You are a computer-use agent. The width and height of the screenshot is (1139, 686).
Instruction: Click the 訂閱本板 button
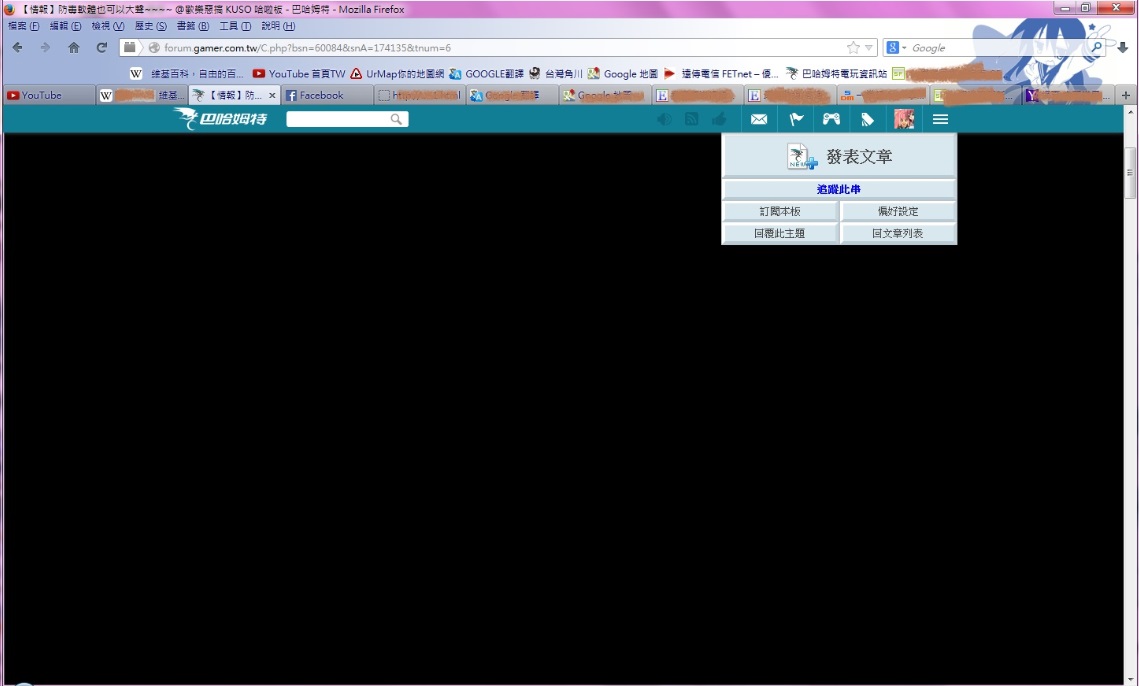click(x=780, y=211)
